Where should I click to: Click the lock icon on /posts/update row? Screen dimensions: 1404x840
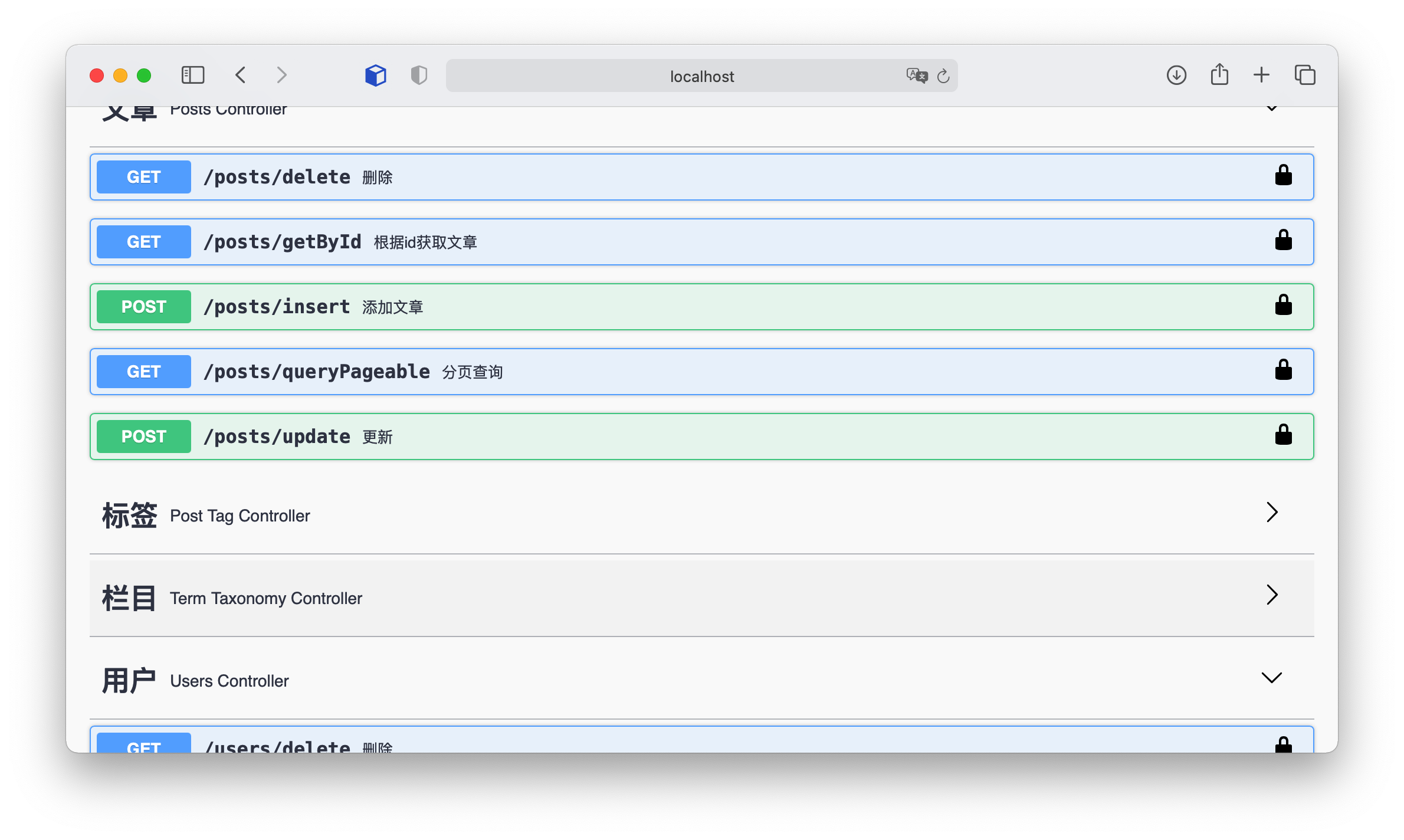1283,435
